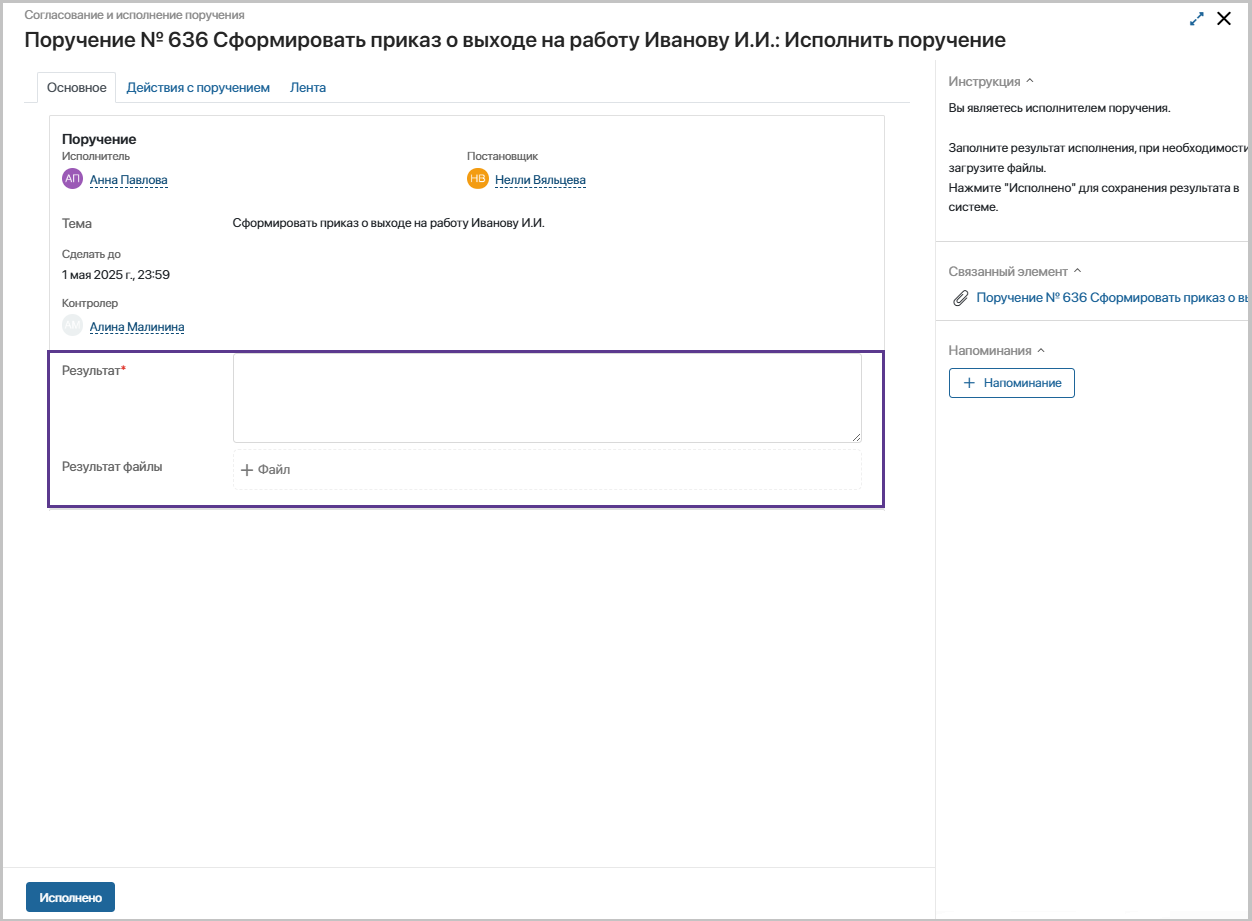The width and height of the screenshot is (1252, 921).
Task: Click the paperclip icon by linked element
Action: pos(960,298)
